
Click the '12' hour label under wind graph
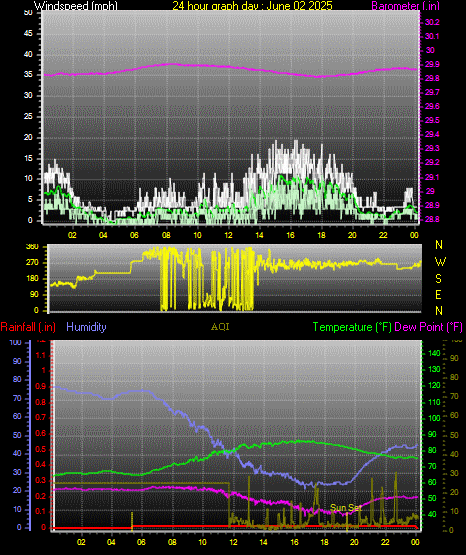coord(228,235)
